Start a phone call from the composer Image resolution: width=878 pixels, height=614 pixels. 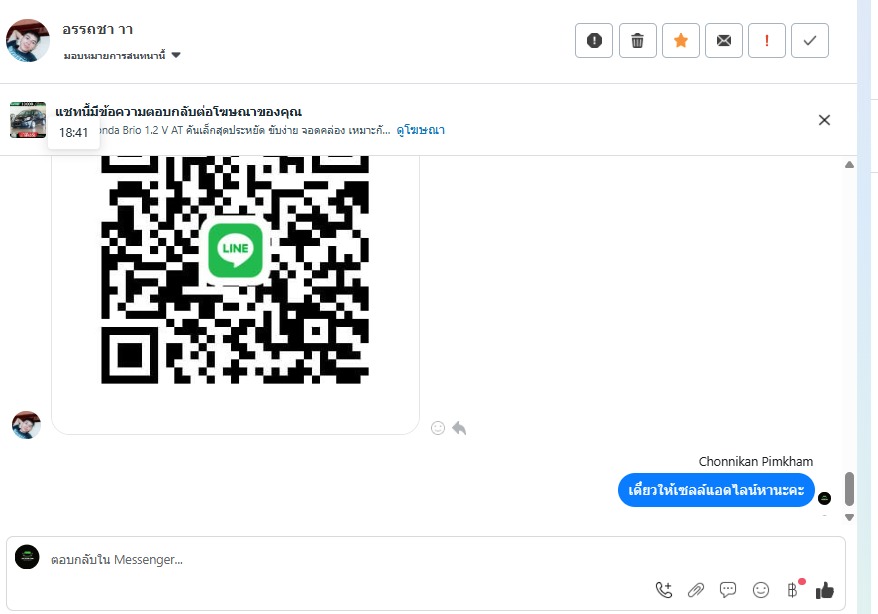664,590
